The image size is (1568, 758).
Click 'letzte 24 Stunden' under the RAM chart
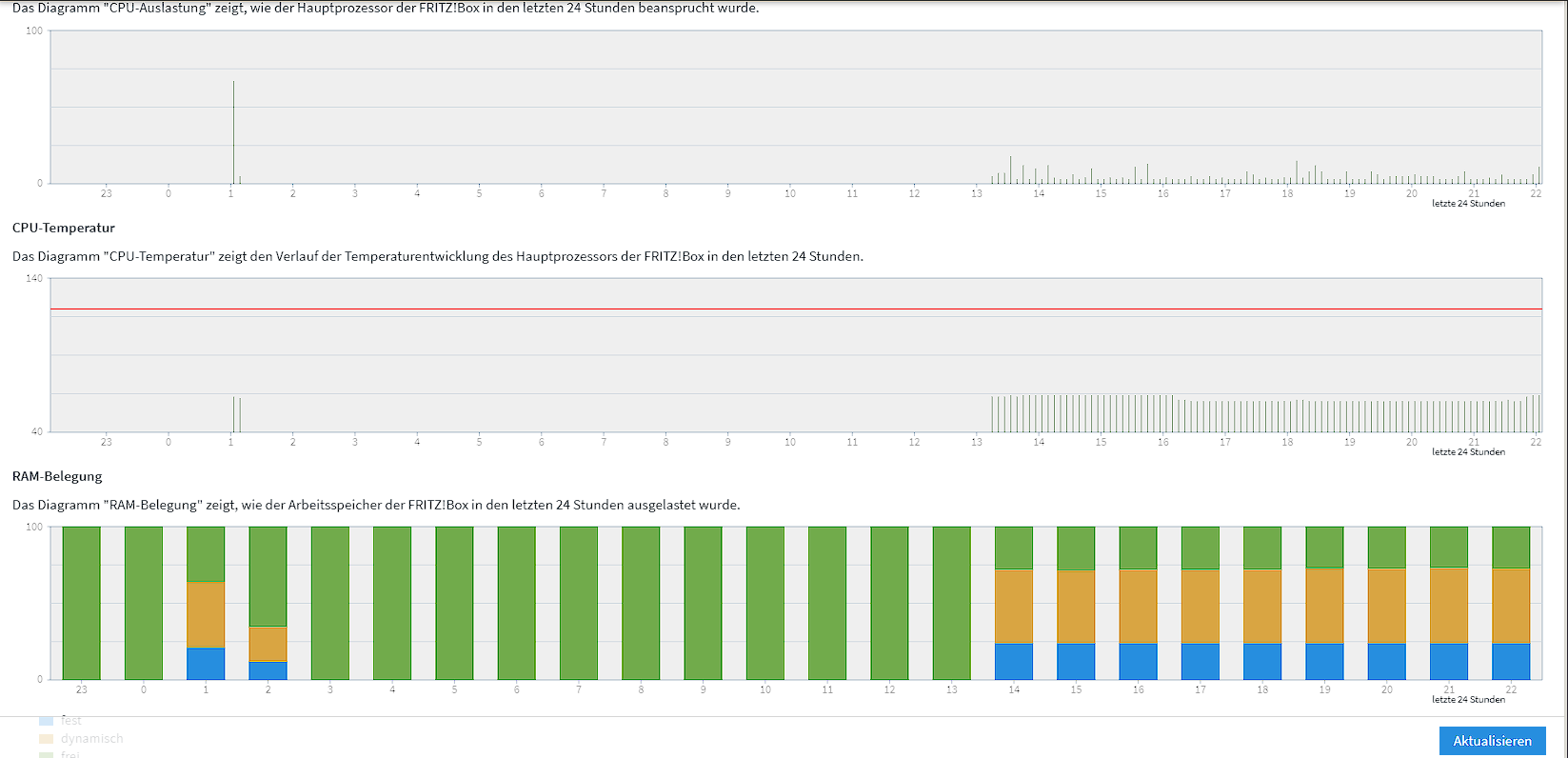1469,700
